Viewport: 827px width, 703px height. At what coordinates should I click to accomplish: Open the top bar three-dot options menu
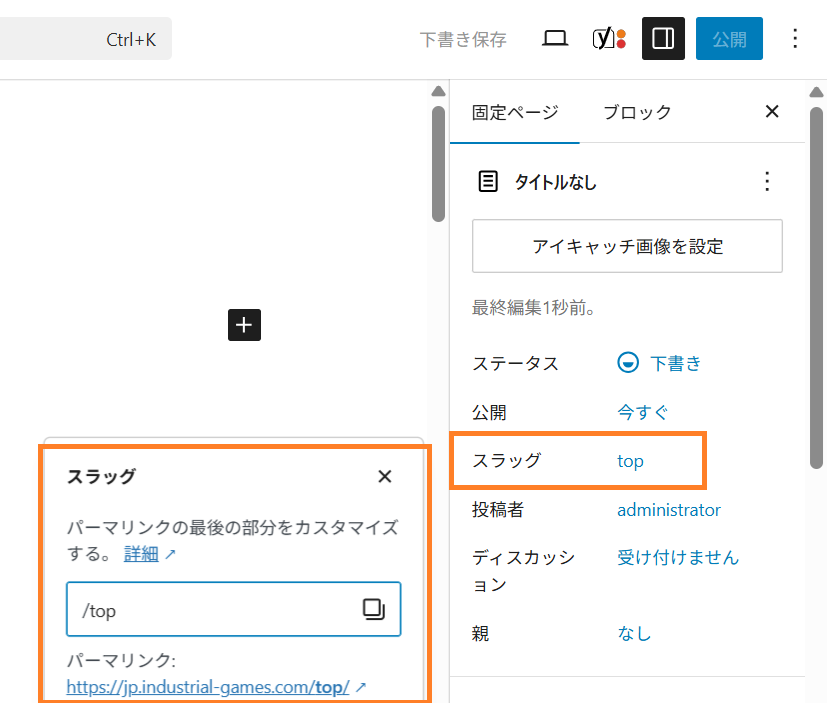click(x=795, y=39)
